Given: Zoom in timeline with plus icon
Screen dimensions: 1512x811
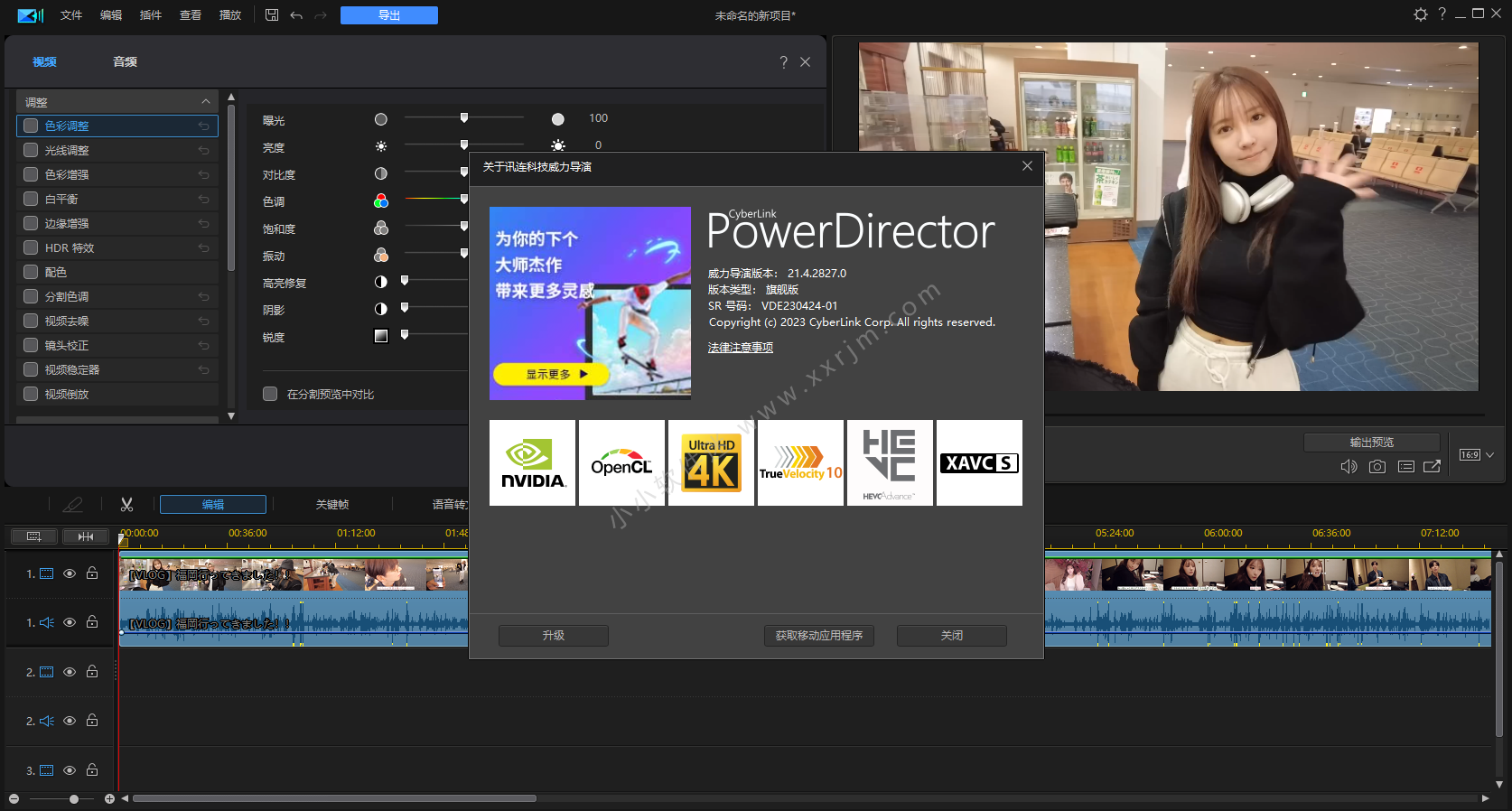Looking at the screenshot, I should [109, 799].
